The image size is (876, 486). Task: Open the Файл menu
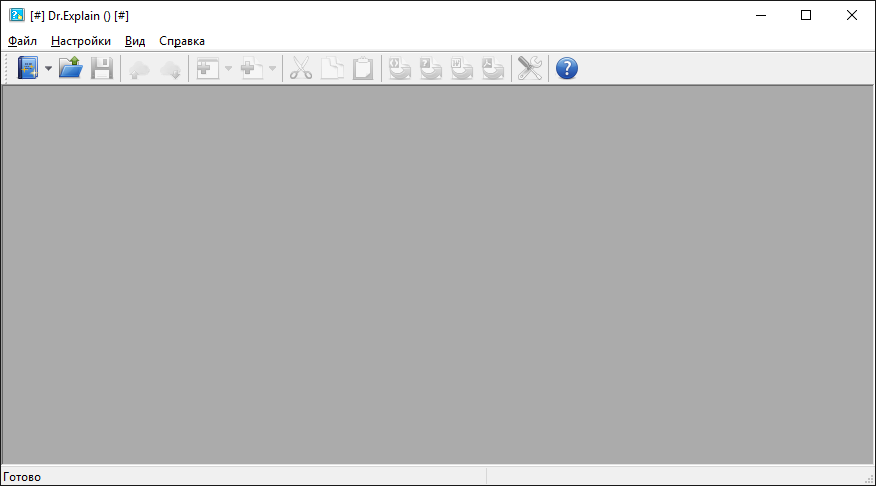[22, 41]
